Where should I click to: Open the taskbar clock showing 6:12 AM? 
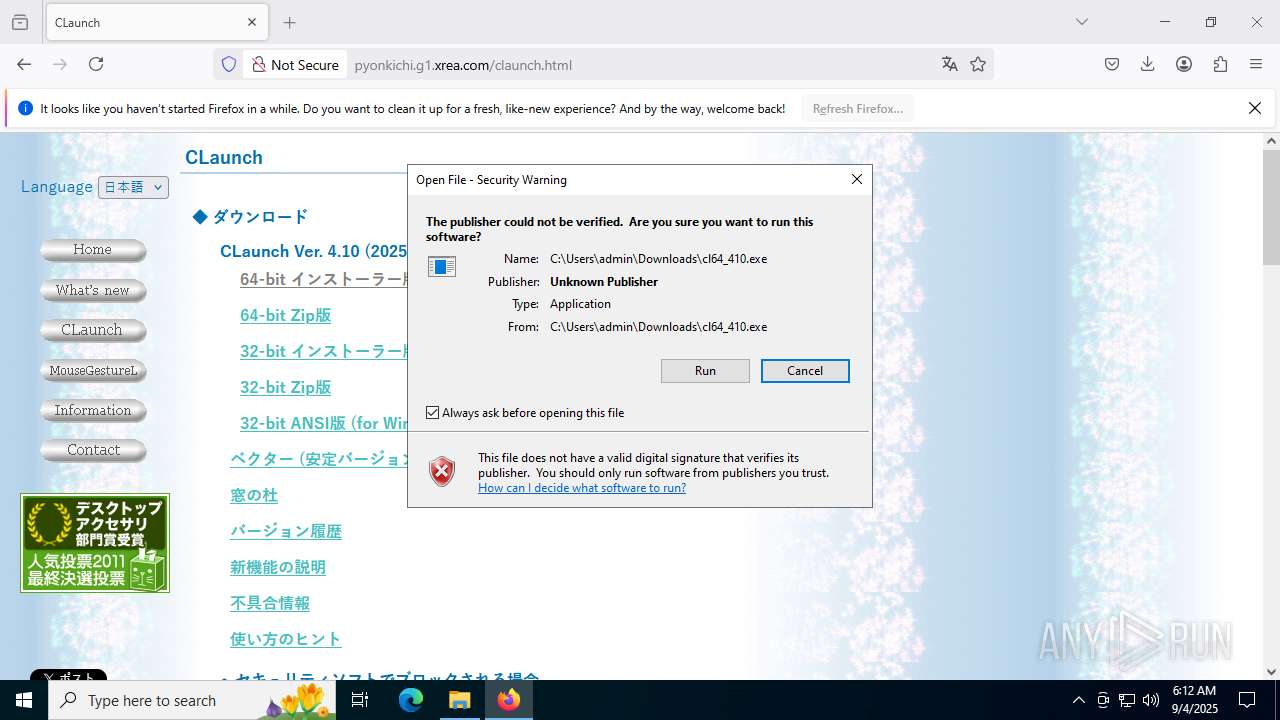[x=1194, y=700]
